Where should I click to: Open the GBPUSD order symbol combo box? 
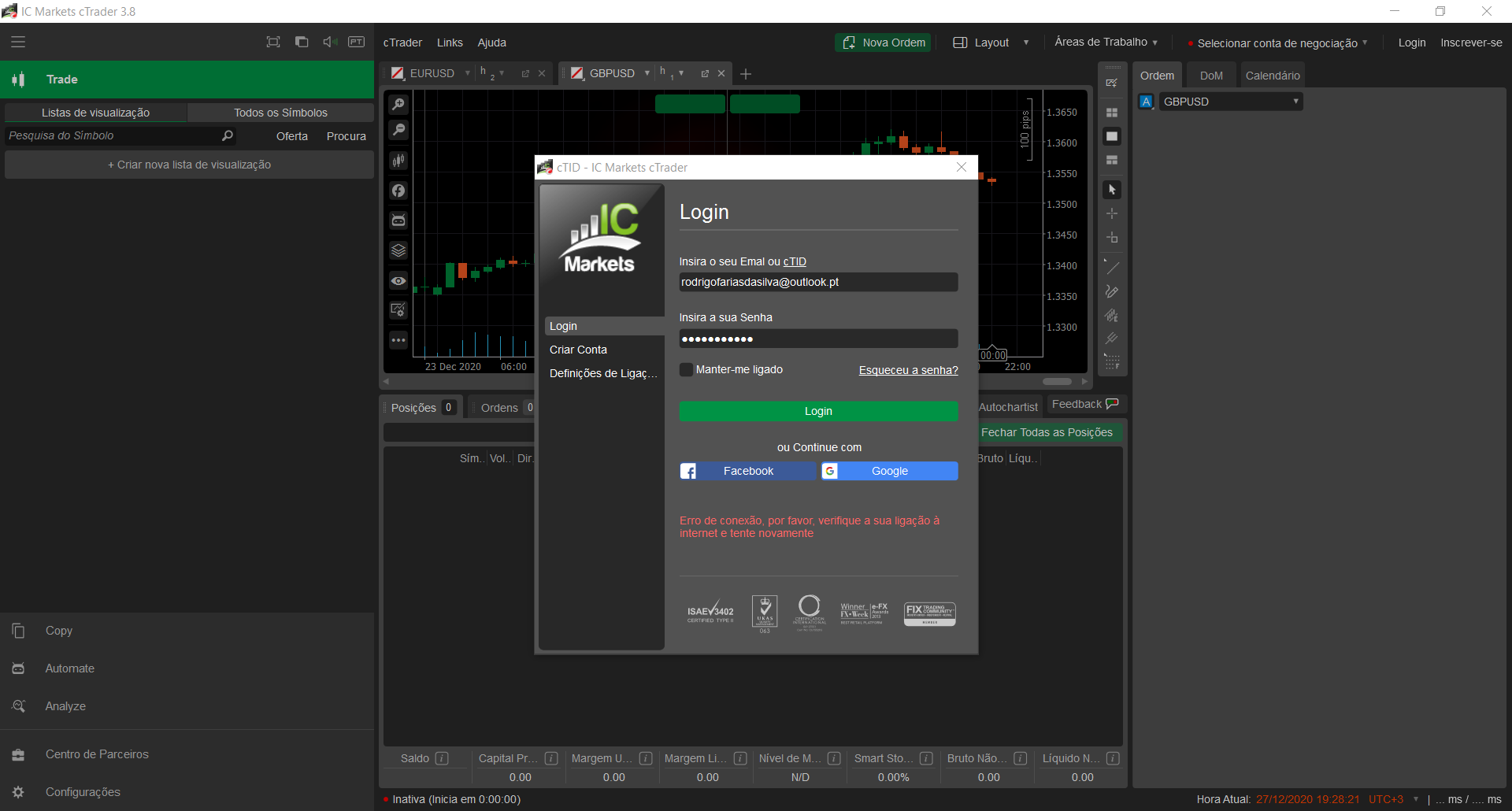coord(1231,102)
